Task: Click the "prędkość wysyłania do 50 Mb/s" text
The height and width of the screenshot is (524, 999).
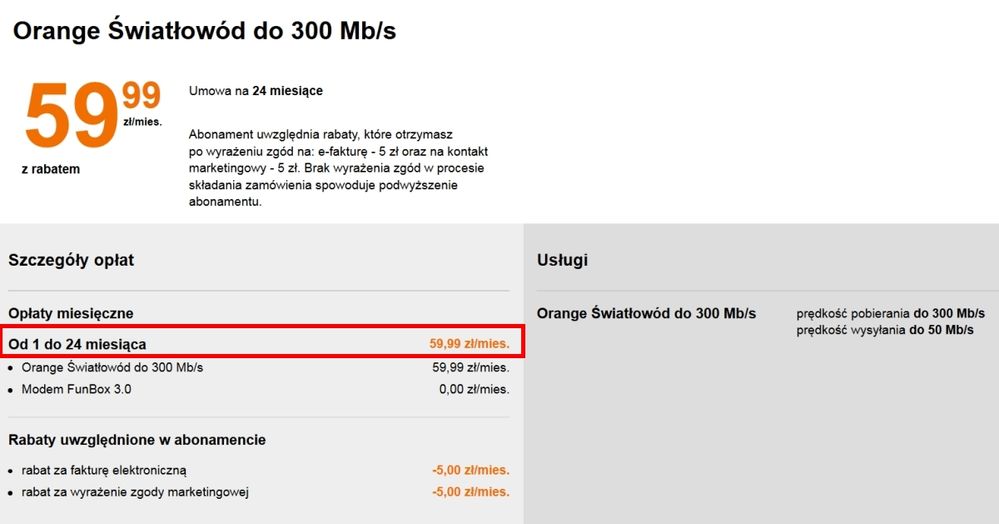Action: pos(884,330)
